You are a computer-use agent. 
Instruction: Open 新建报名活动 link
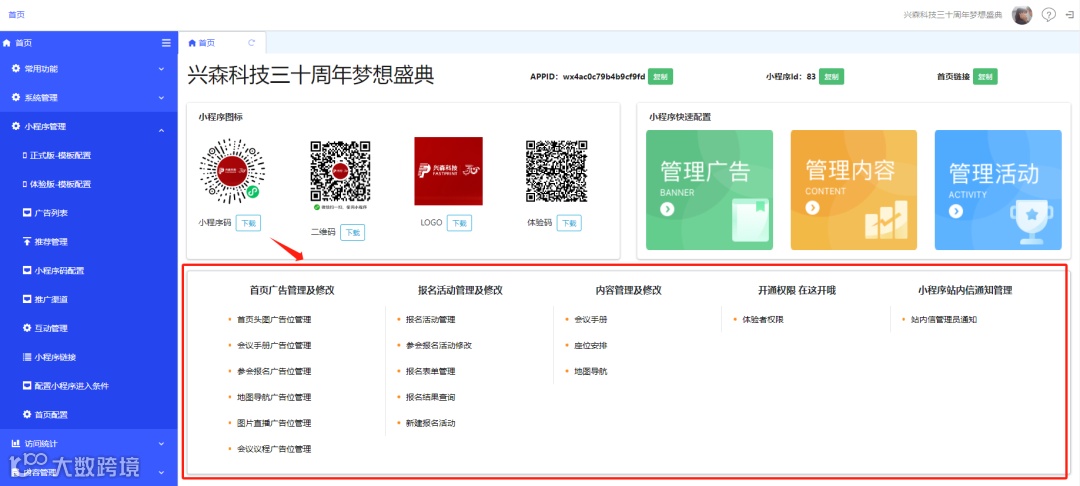(x=430, y=423)
